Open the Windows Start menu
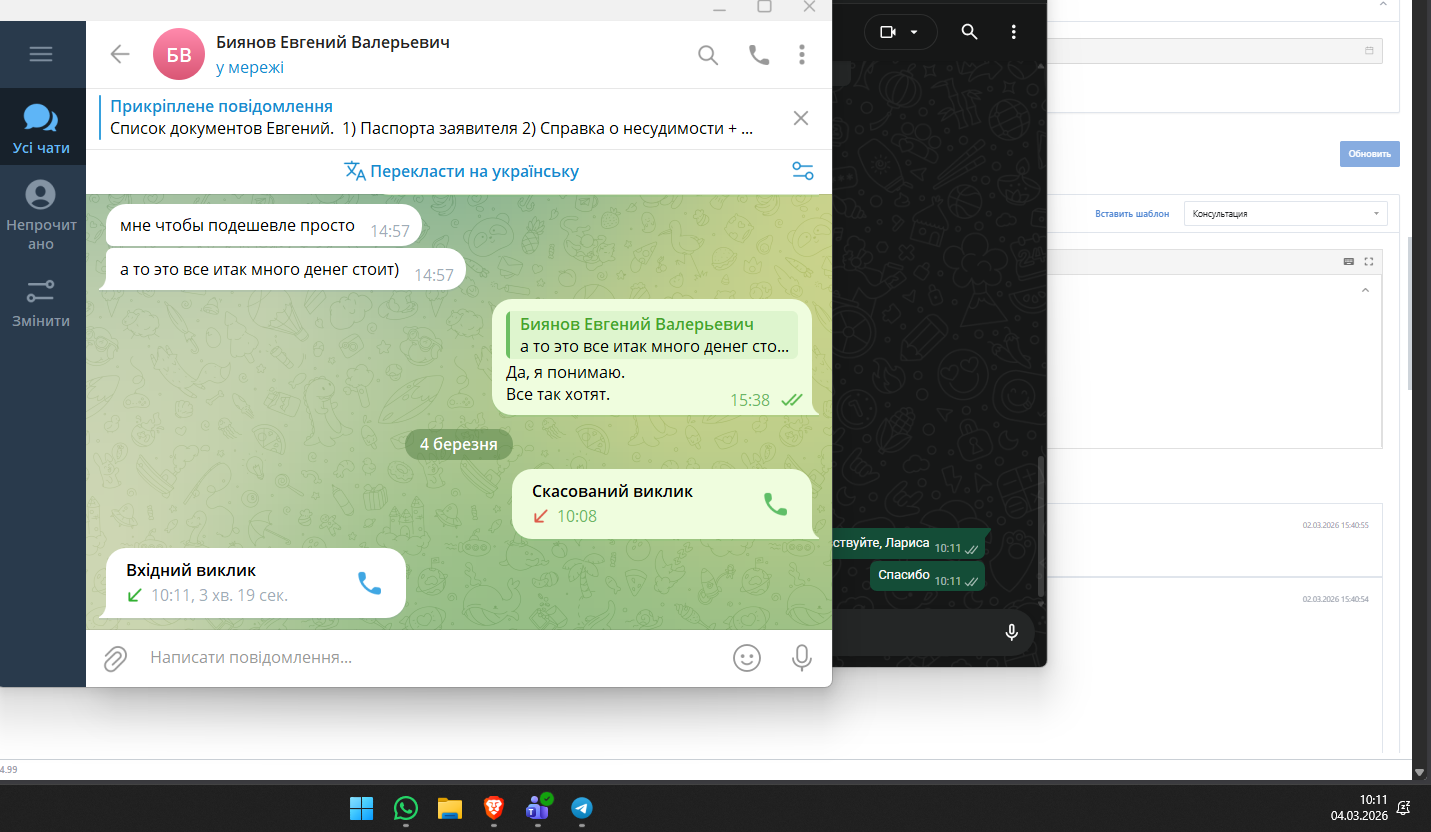This screenshot has width=1431, height=832. (361, 808)
